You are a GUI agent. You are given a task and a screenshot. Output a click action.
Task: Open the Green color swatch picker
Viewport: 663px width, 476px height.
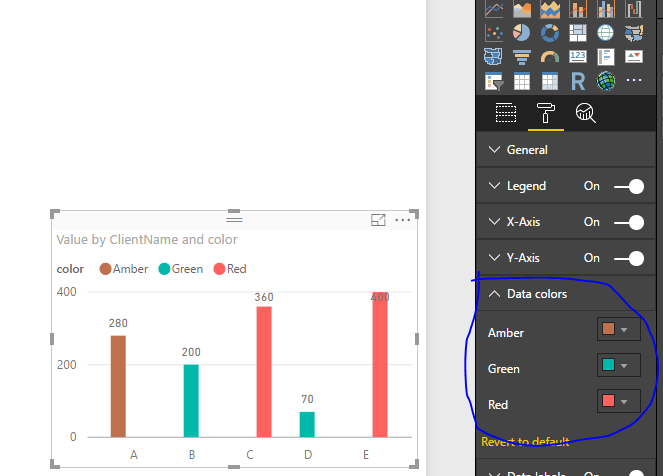click(x=619, y=365)
